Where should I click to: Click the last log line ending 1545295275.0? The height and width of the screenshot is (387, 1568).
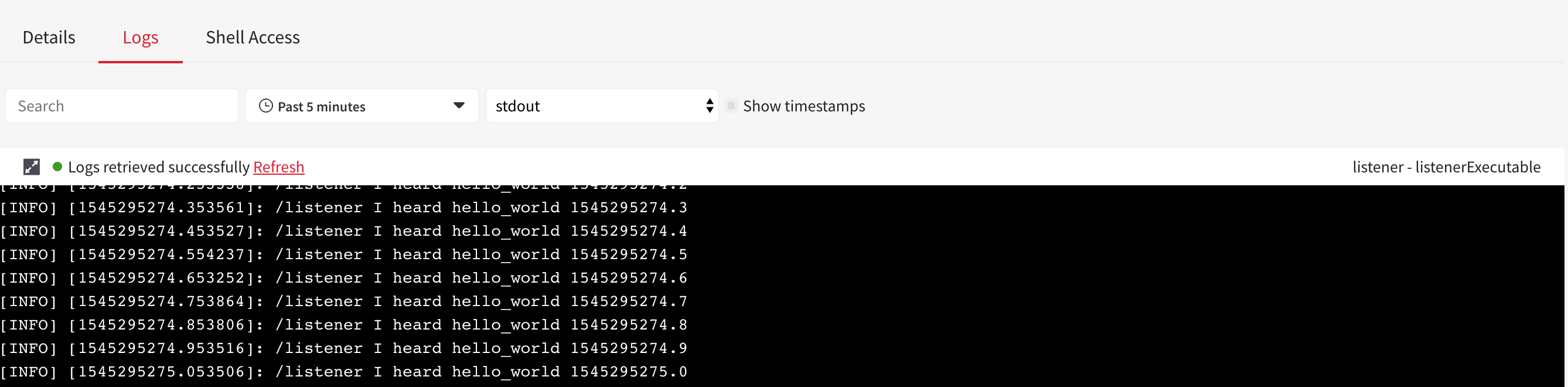[344, 372]
